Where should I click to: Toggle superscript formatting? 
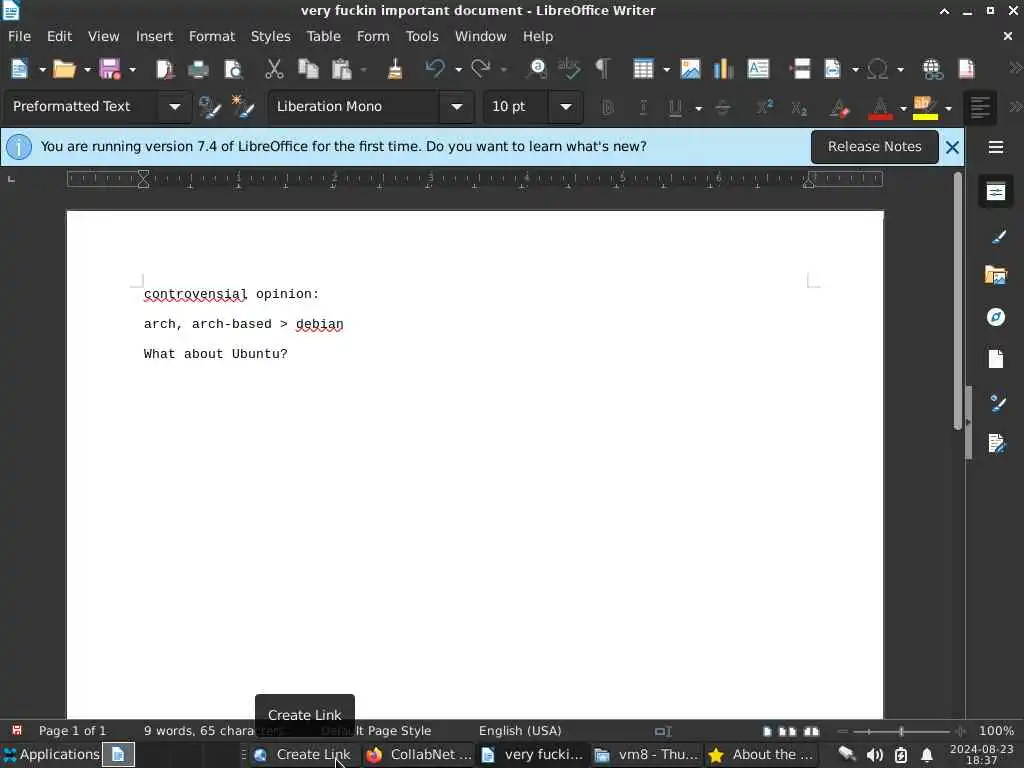765,108
